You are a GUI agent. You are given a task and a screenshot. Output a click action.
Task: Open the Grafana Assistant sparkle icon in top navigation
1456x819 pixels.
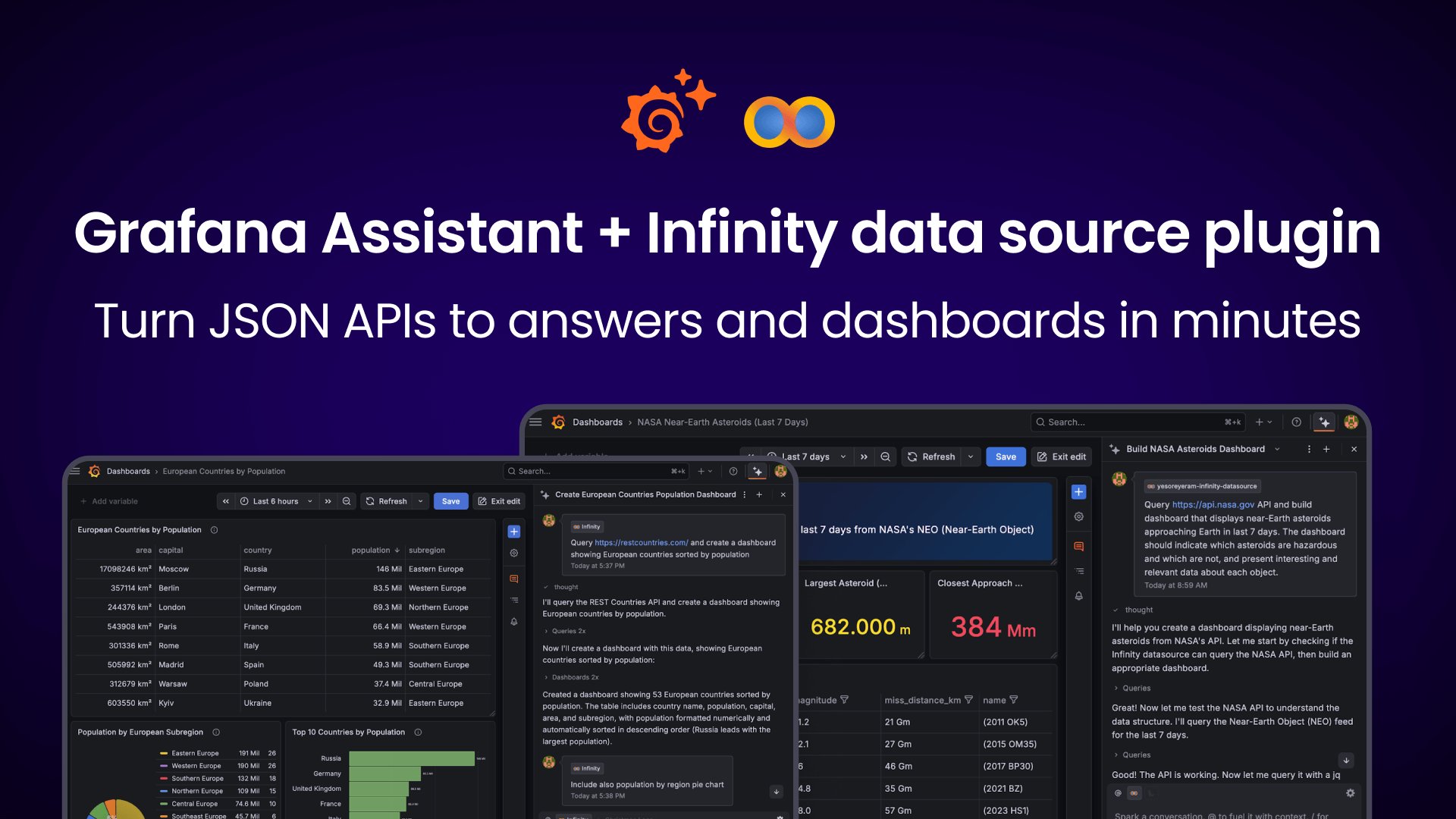pos(1324,422)
